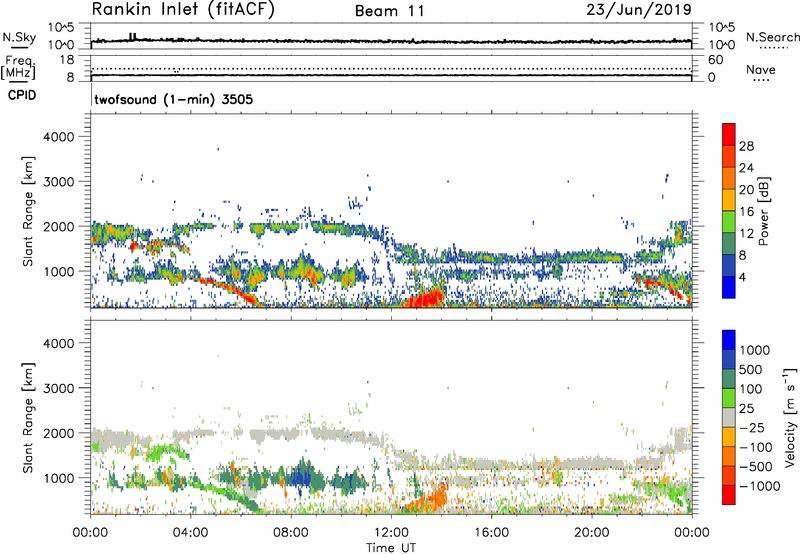
Task: Click the '60' tick on the Nave axis
Action: [x=715, y=60]
